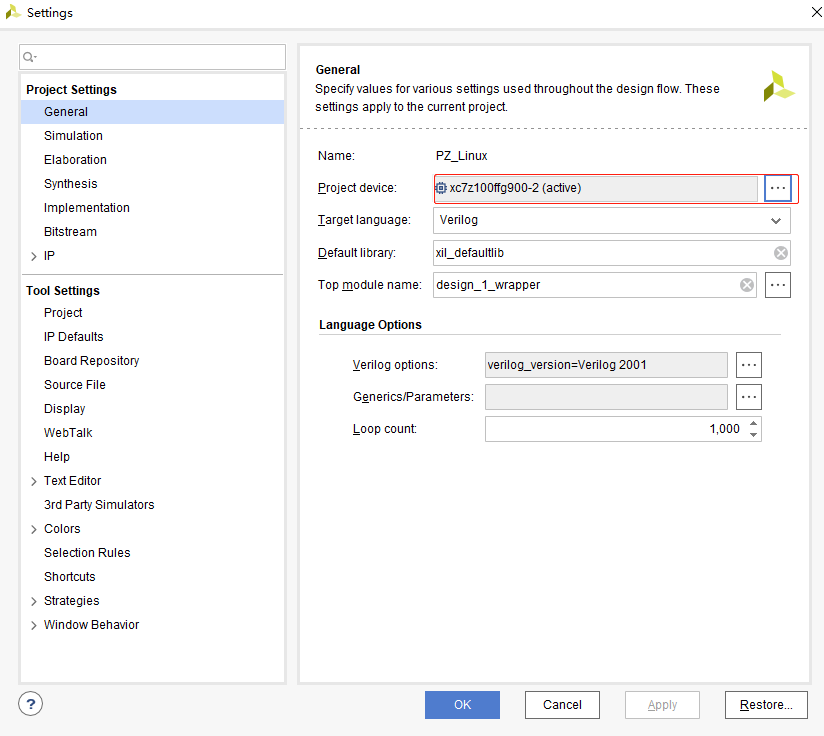824x736 pixels.
Task: Open Selection Rules settings
Action: (87, 553)
